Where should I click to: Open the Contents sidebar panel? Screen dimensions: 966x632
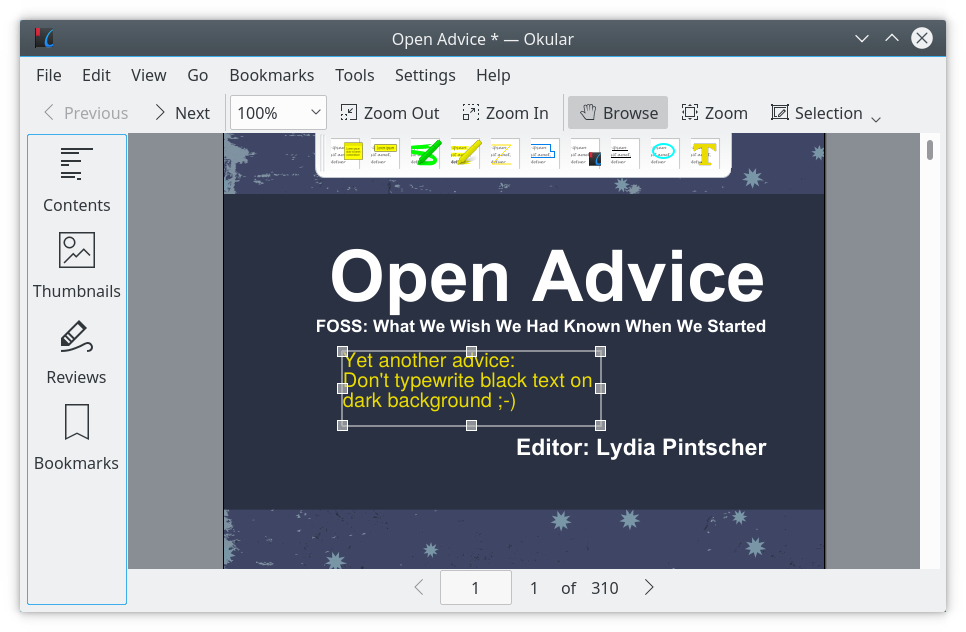(77, 180)
